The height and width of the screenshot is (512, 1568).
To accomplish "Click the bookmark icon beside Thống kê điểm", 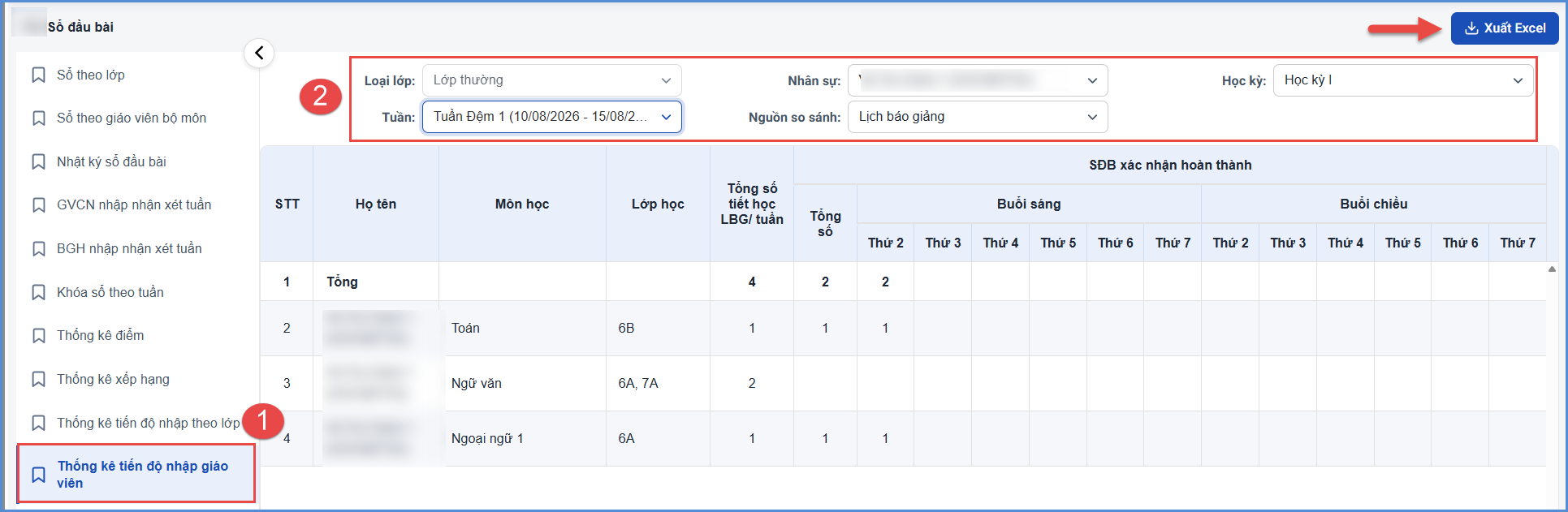I will tap(38, 336).
